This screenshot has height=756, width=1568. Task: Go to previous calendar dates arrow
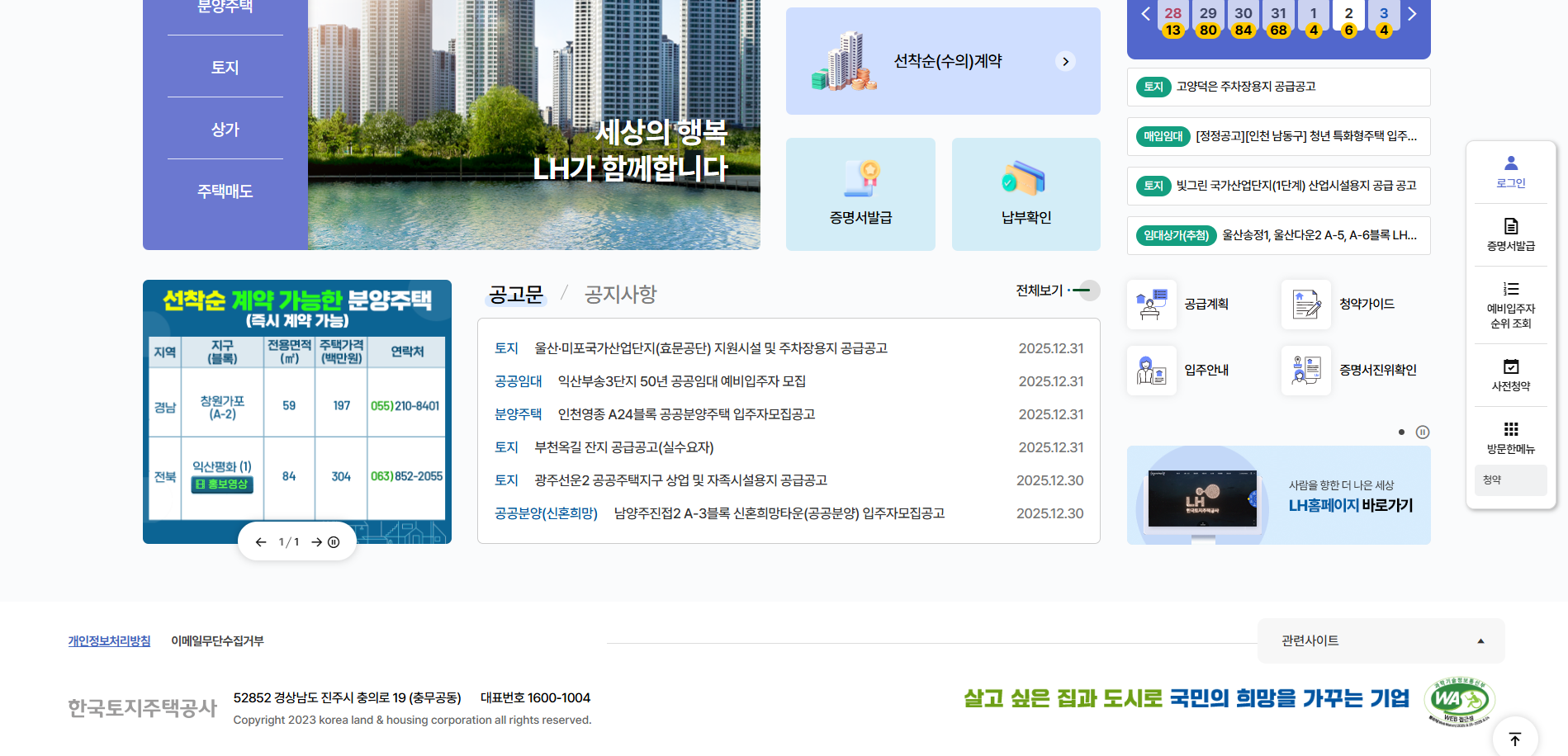click(1145, 14)
